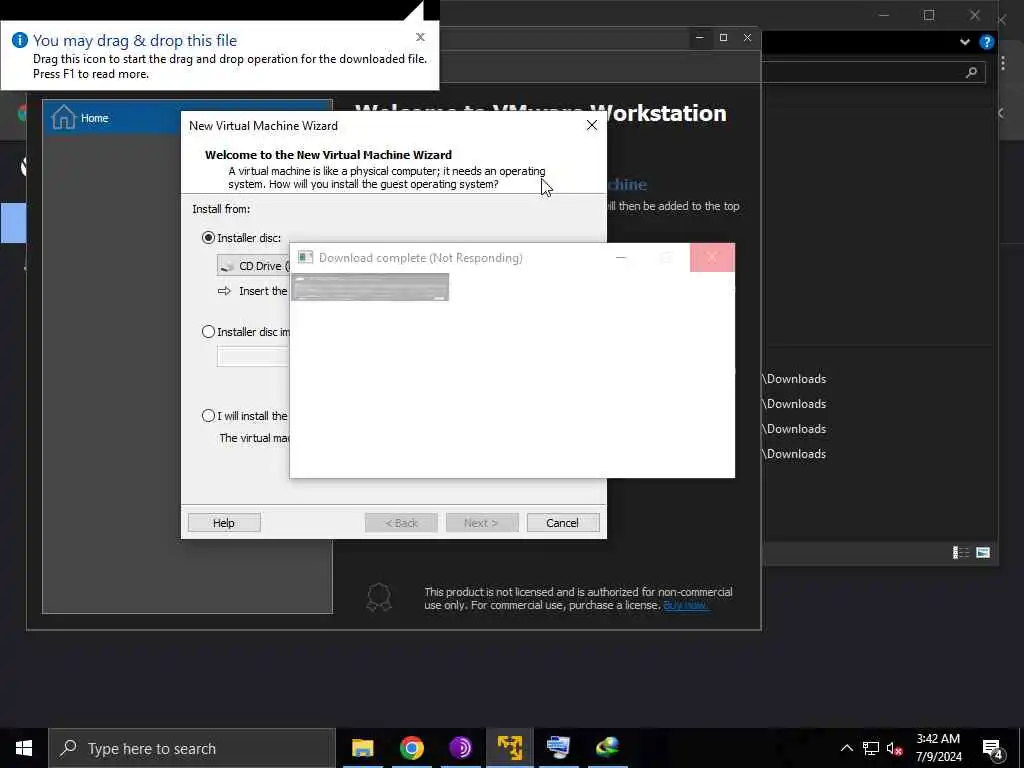Show hidden system tray icons
This screenshot has height=768, width=1024.
click(846, 748)
